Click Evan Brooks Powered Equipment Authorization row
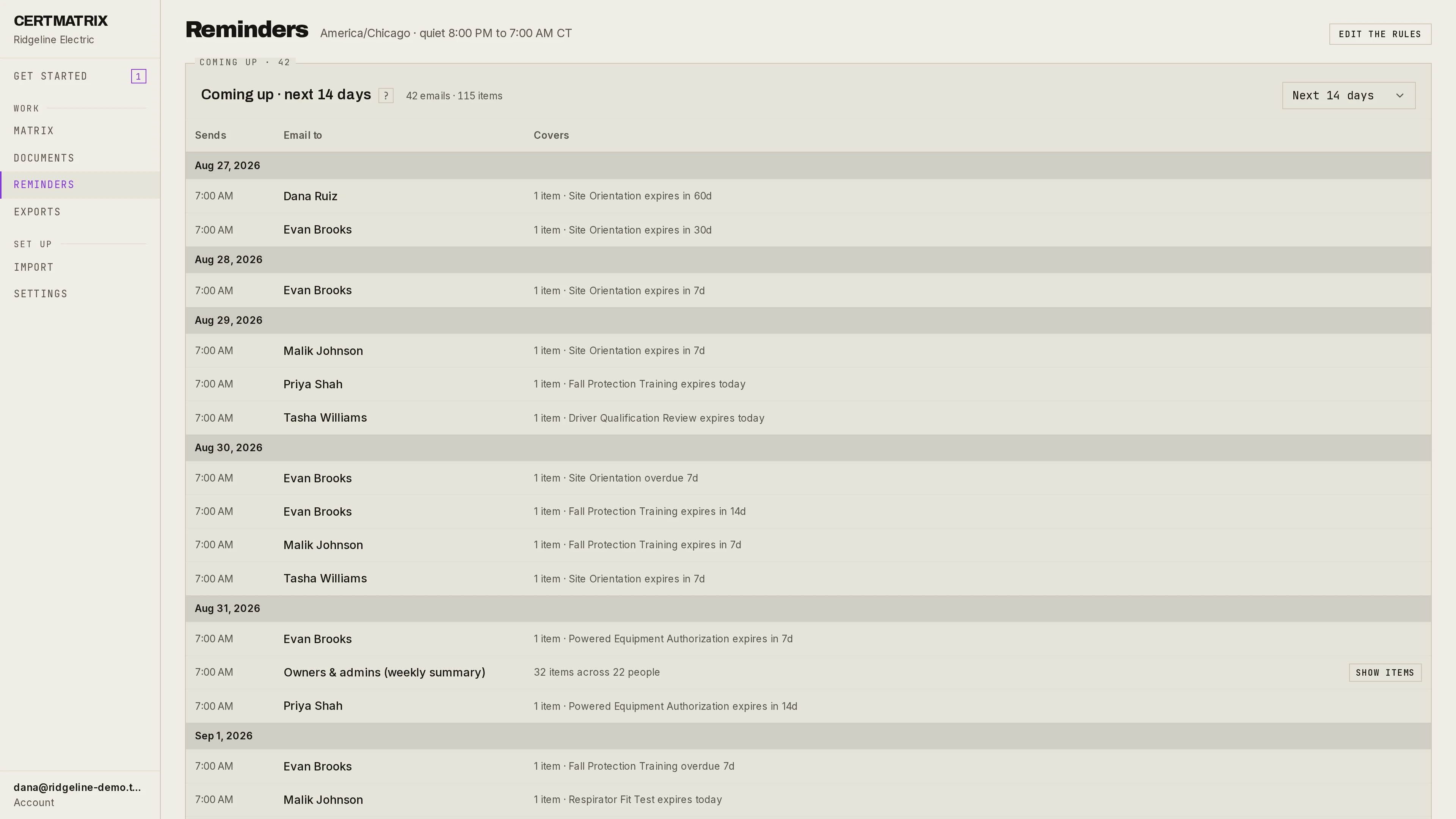This screenshot has width=1456, height=819. click(808, 639)
